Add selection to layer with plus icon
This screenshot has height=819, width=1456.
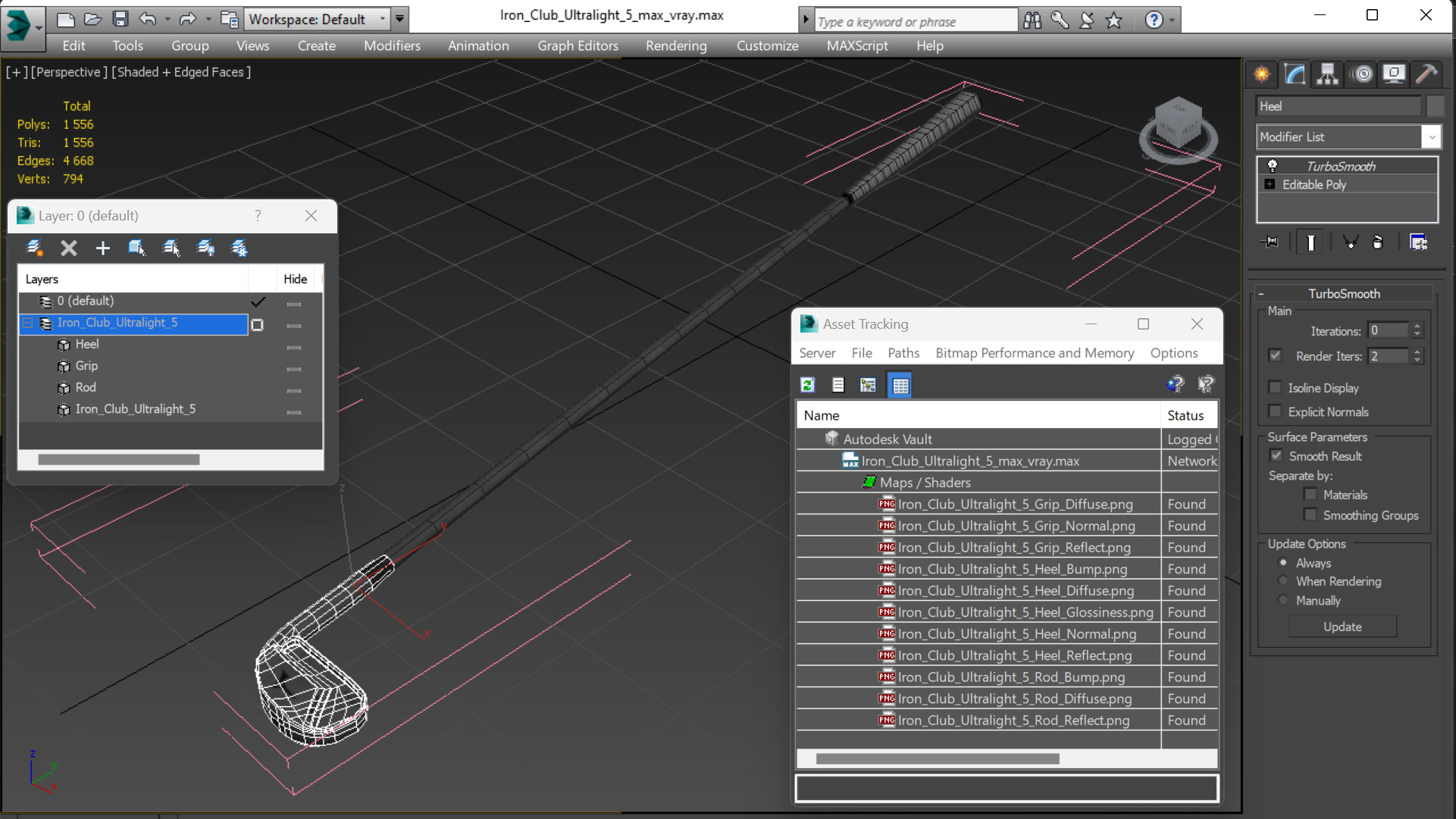(x=103, y=249)
